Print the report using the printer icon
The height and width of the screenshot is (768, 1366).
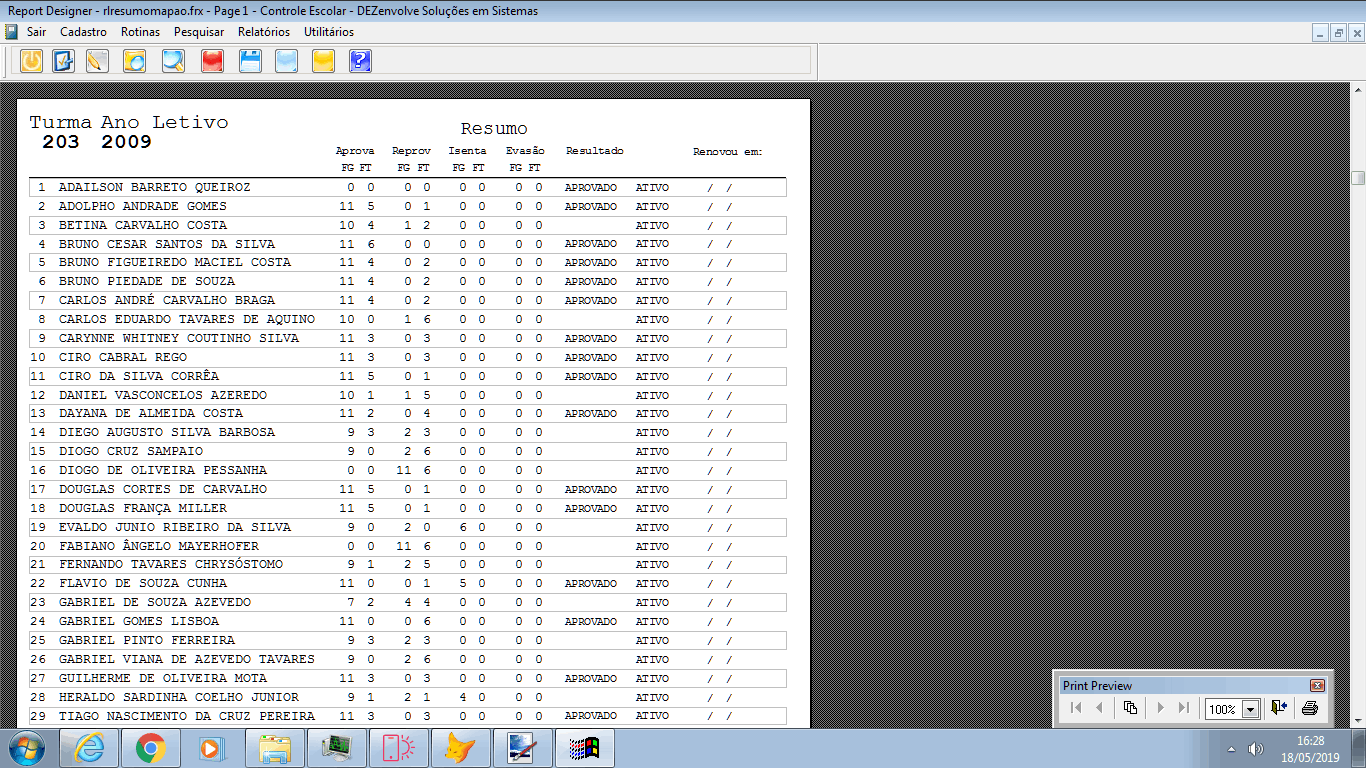pyautogui.click(x=1310, y=708)
